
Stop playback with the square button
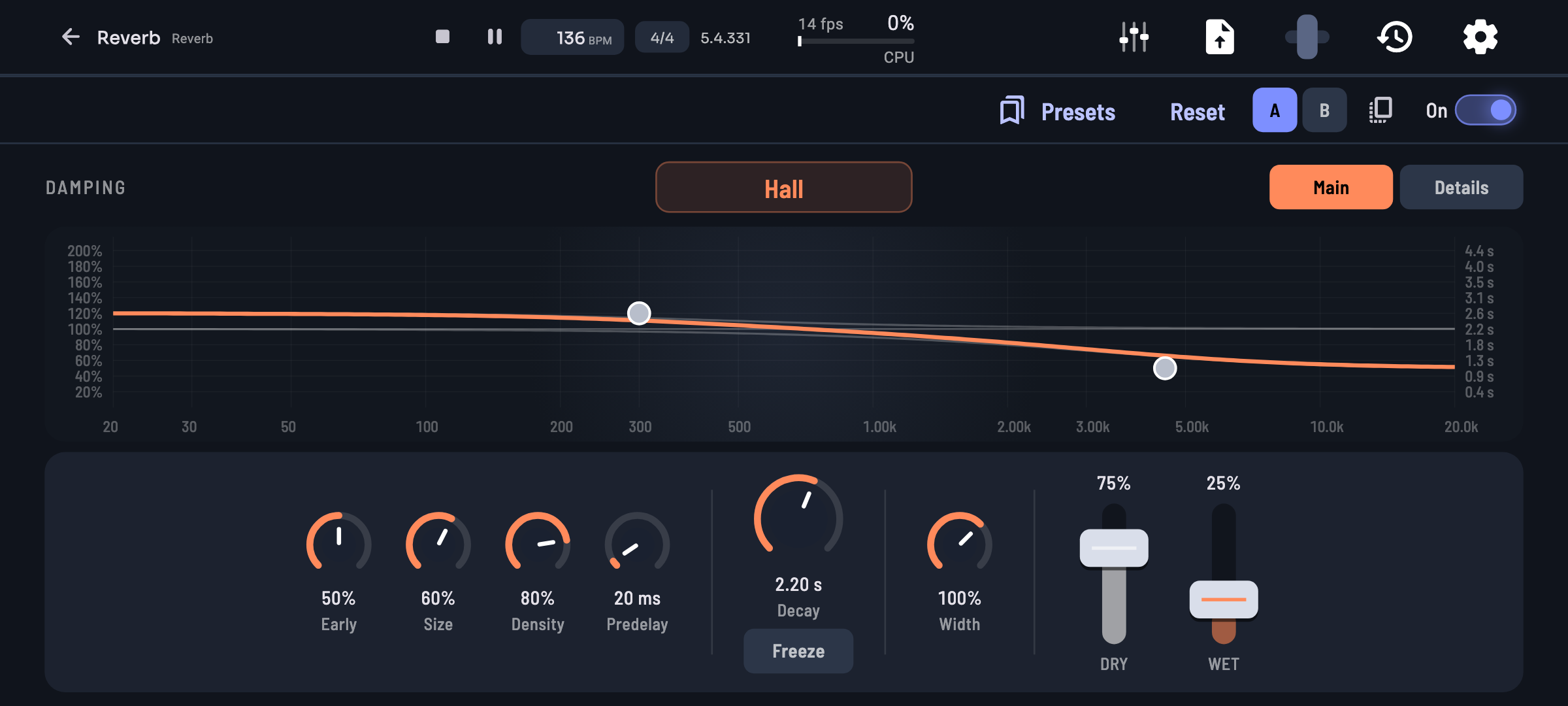click(x=442, y=37)
